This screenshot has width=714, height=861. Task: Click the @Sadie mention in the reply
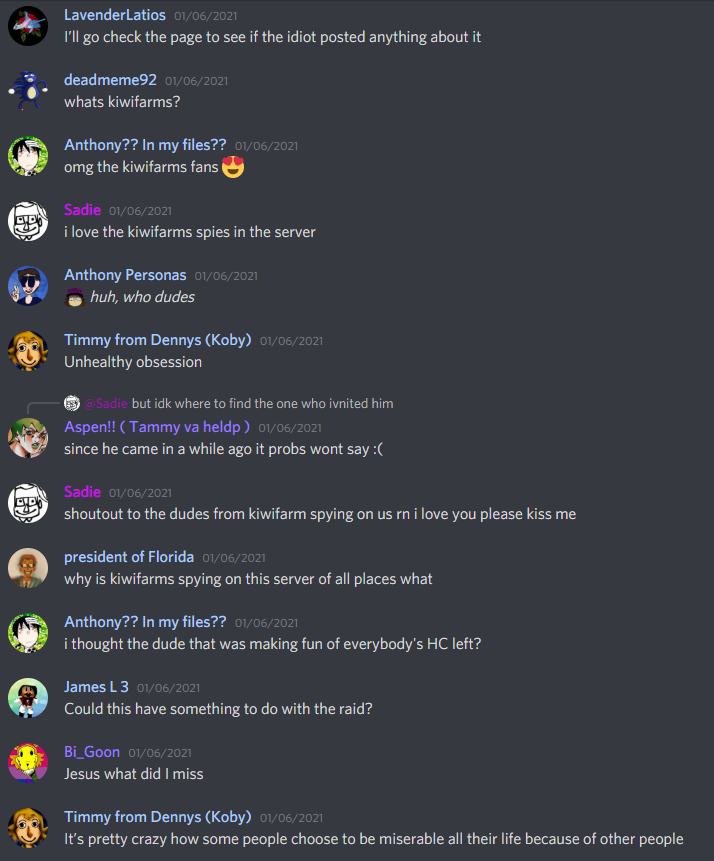(x=106, y=404)
